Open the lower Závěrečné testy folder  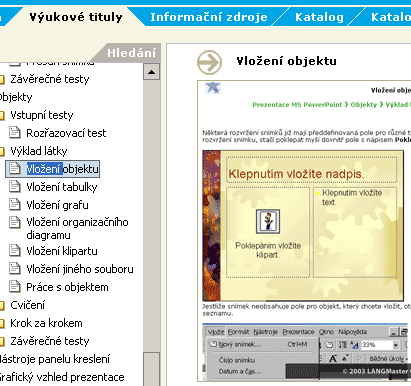49,341
